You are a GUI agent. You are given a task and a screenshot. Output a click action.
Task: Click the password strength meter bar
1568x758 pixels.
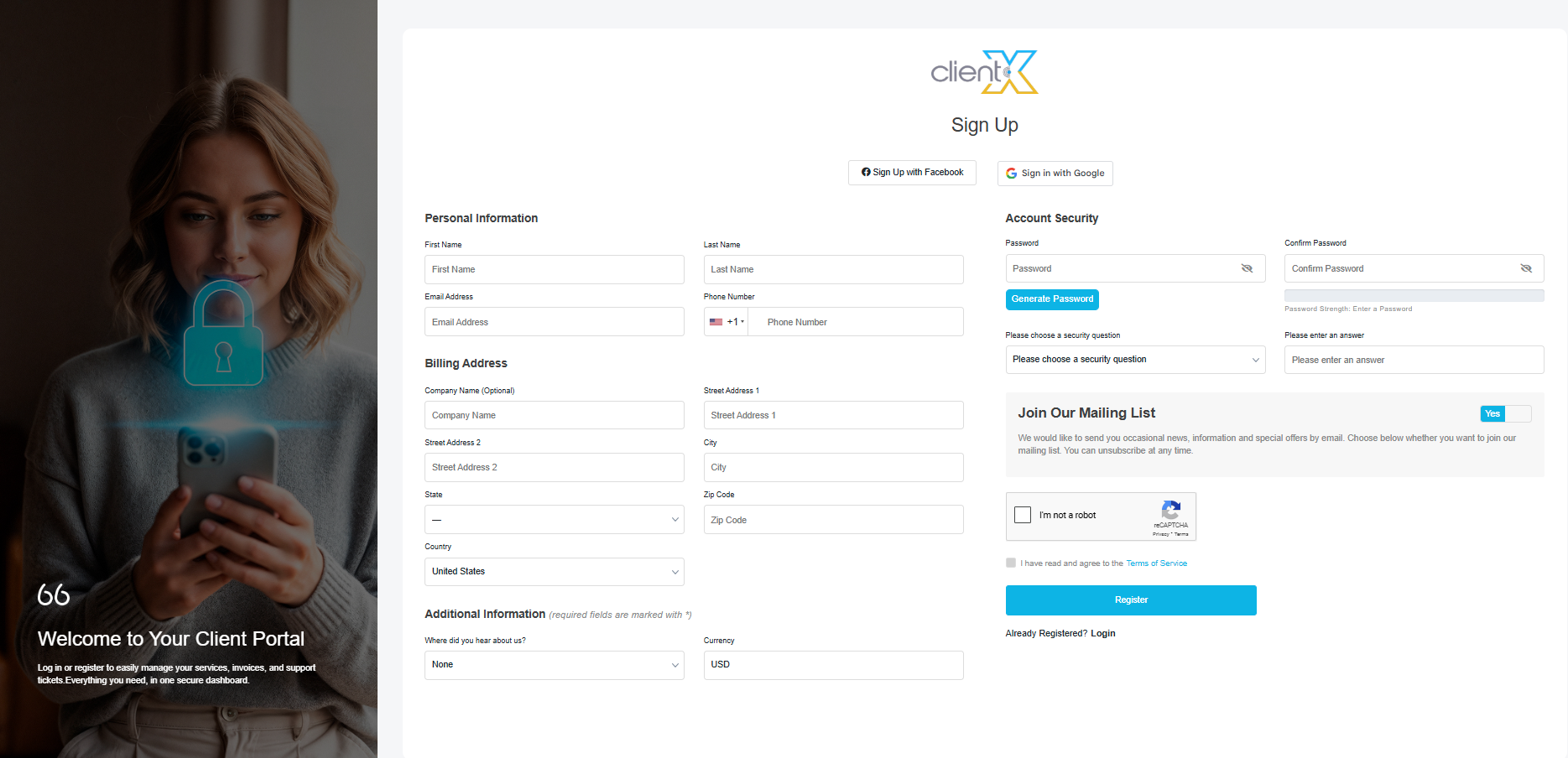[1414, 295]
